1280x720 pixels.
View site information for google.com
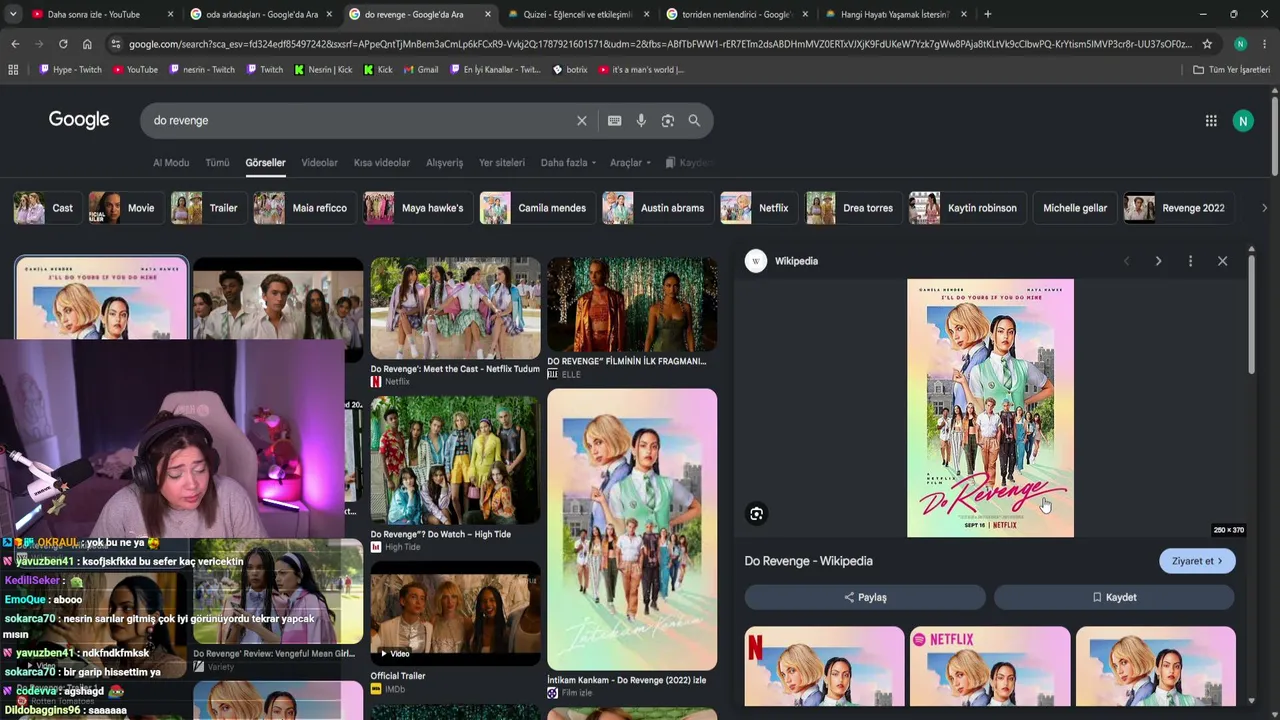pos(116,44)
